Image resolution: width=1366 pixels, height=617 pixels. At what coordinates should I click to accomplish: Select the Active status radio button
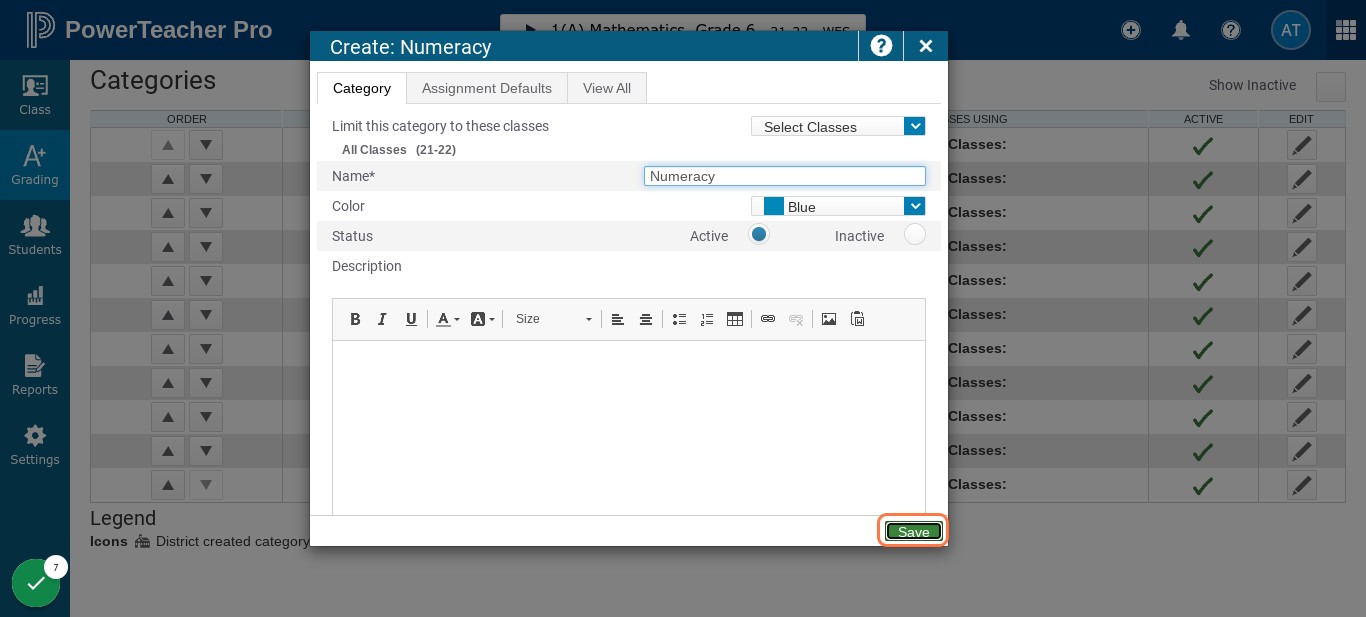(759, 234)
